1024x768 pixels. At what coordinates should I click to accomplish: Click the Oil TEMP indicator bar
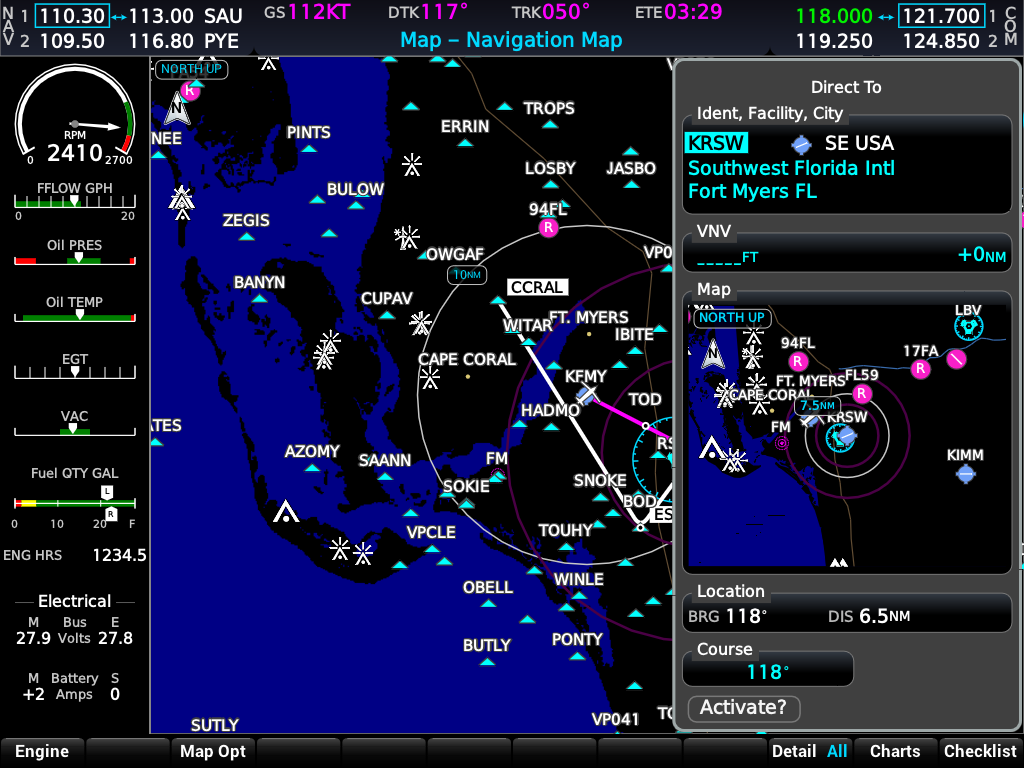tap(75, 317)
